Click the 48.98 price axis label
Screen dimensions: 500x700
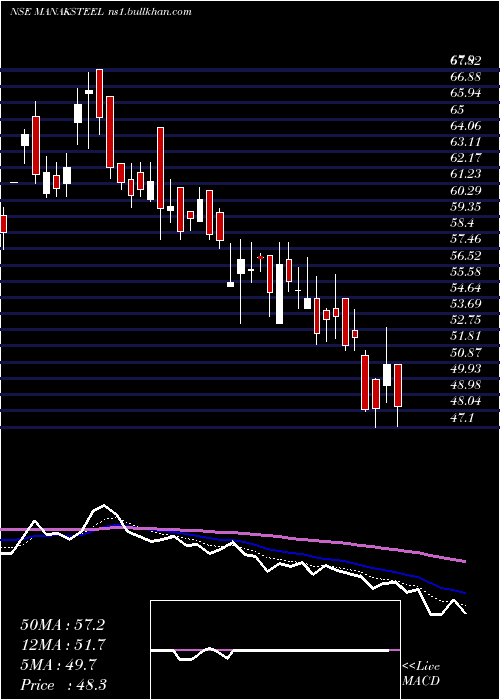click(466, 385)
